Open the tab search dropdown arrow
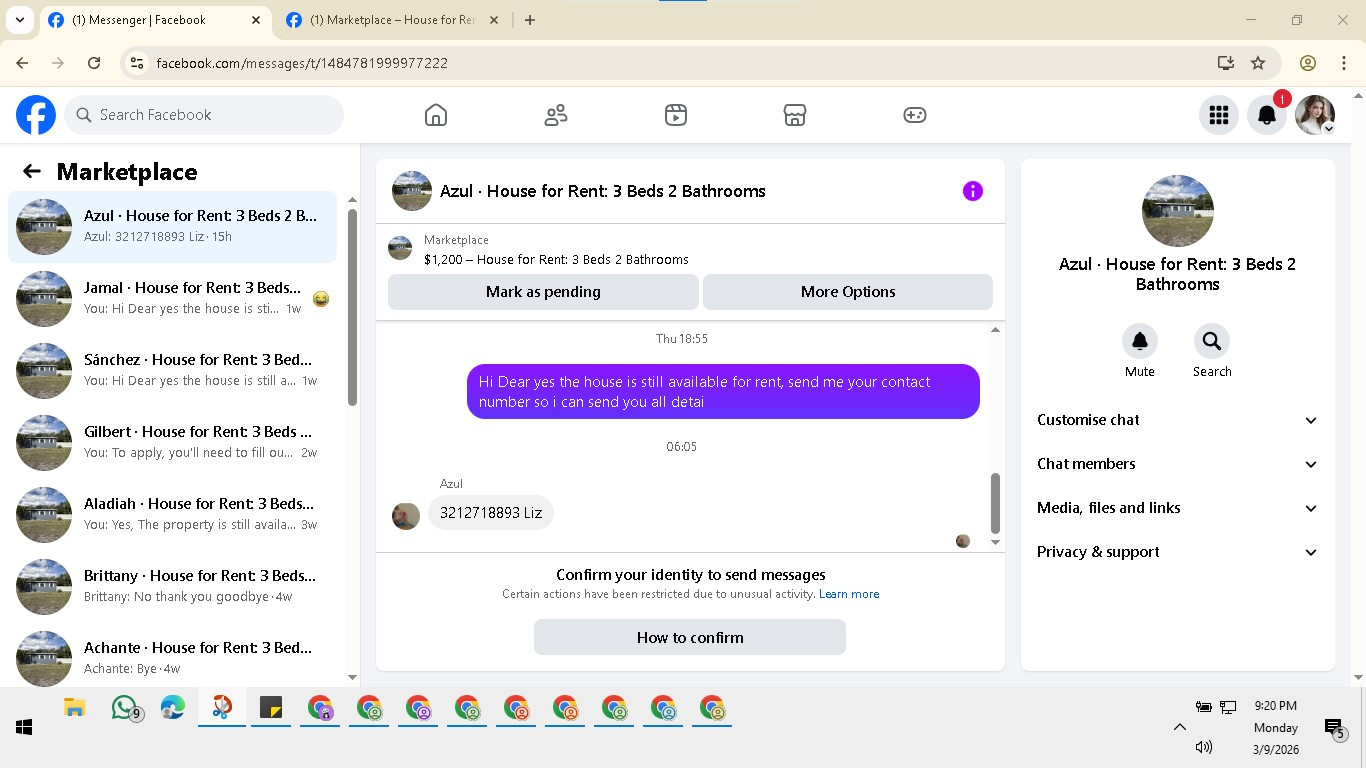 point(19,20)
